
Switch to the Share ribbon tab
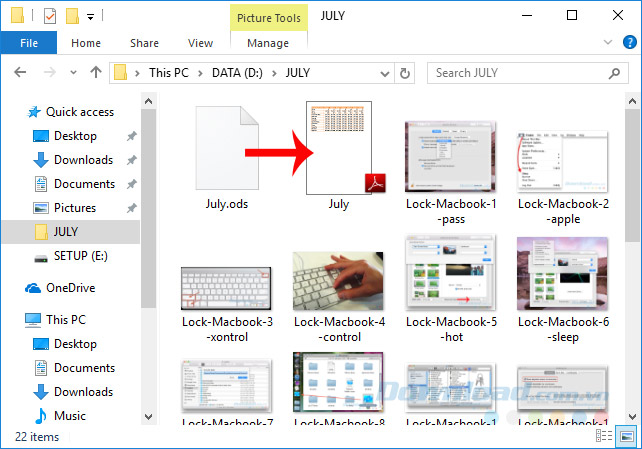pos(144,43)
